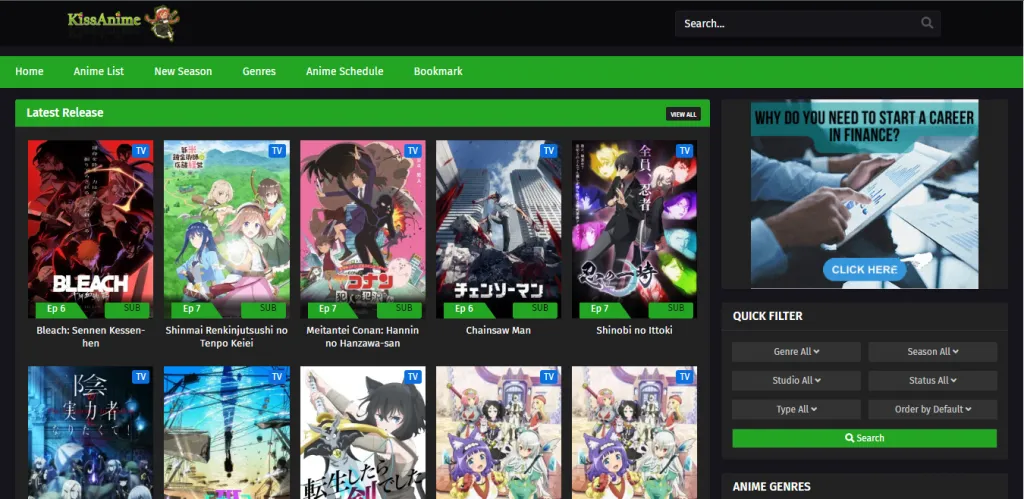The width and height of the screenshot is (1024, 499).
Task: Click Shinobi no Ittoki title link
Action: pyautogui.click(x=634, y=330)
